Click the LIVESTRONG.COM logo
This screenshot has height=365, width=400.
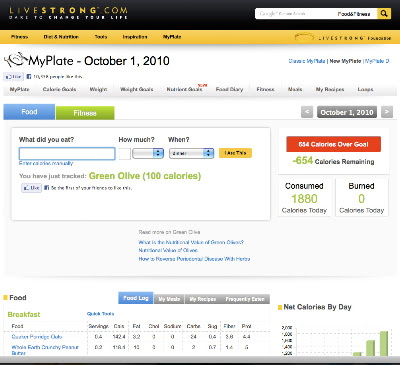coord(68,13)
